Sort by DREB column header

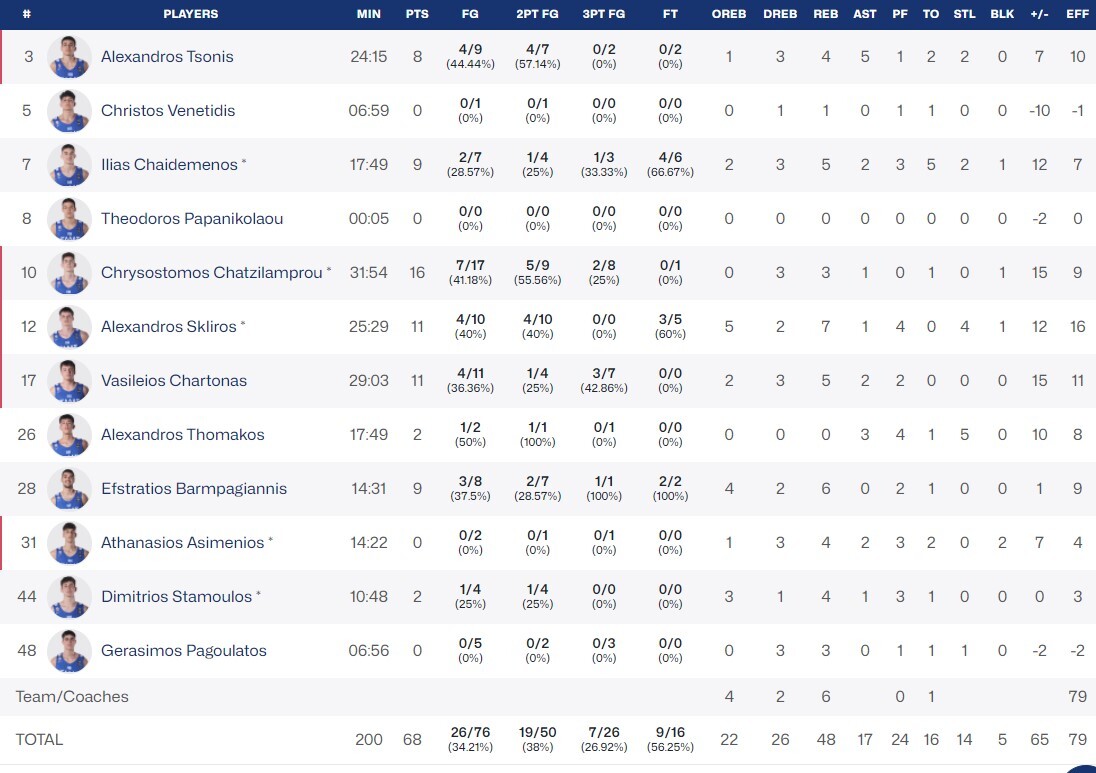[x=780, y=14]
